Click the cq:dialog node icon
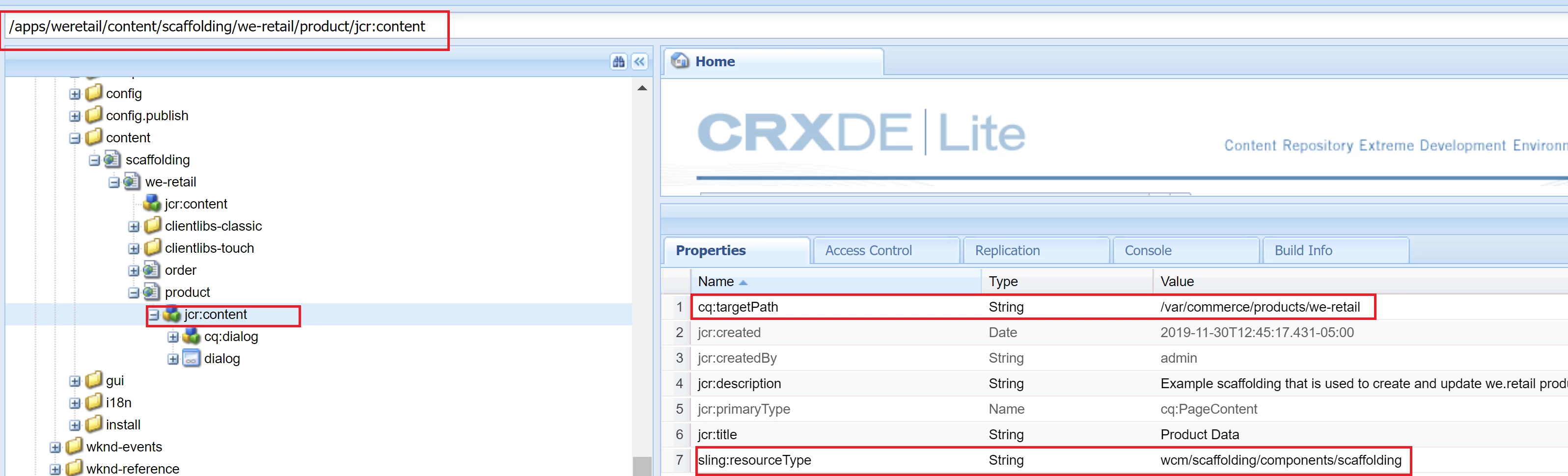The image size is (1568, 476). point(191,336)
